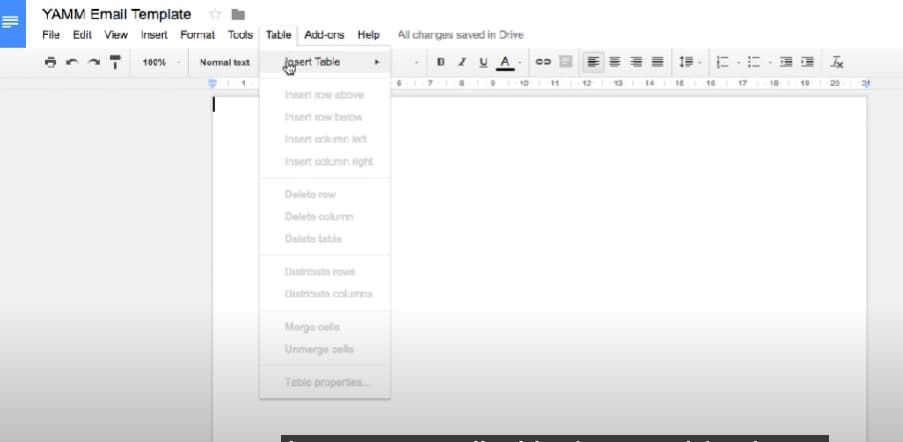The width and height of the screenshot is (903, 442).
Task: Open the Line spacing dropdown
Action: (x=690, y=62)
